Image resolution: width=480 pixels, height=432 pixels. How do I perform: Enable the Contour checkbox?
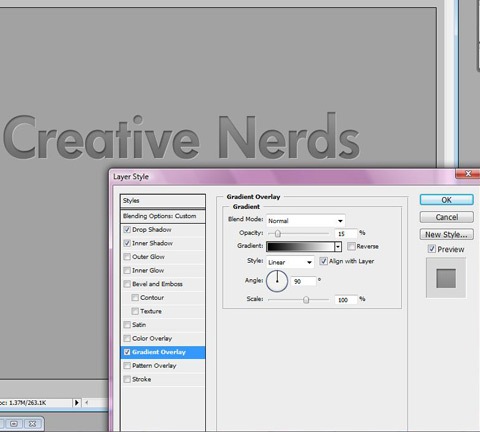point(135,298)
